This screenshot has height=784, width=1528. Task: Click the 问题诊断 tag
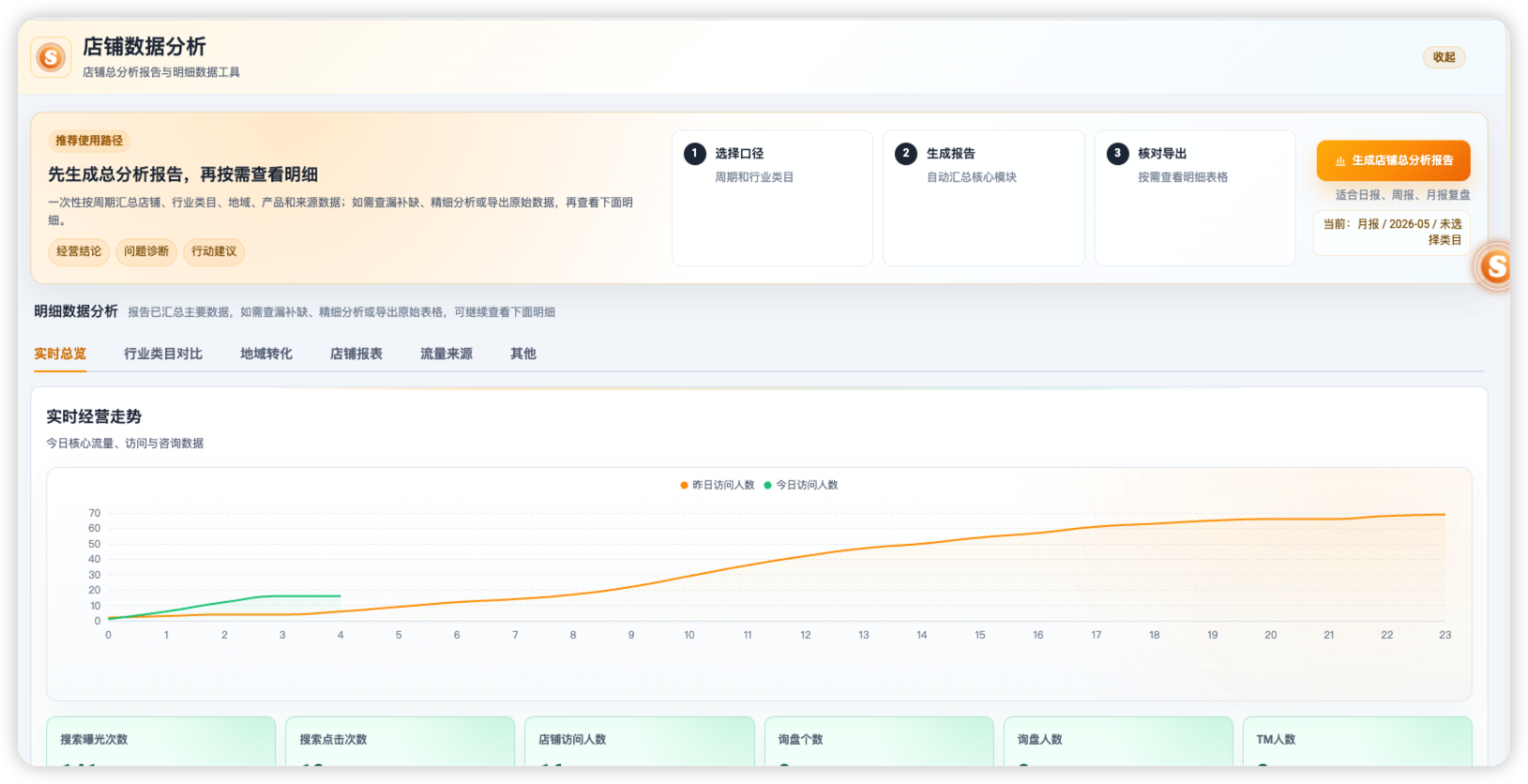tap(146, 251)
